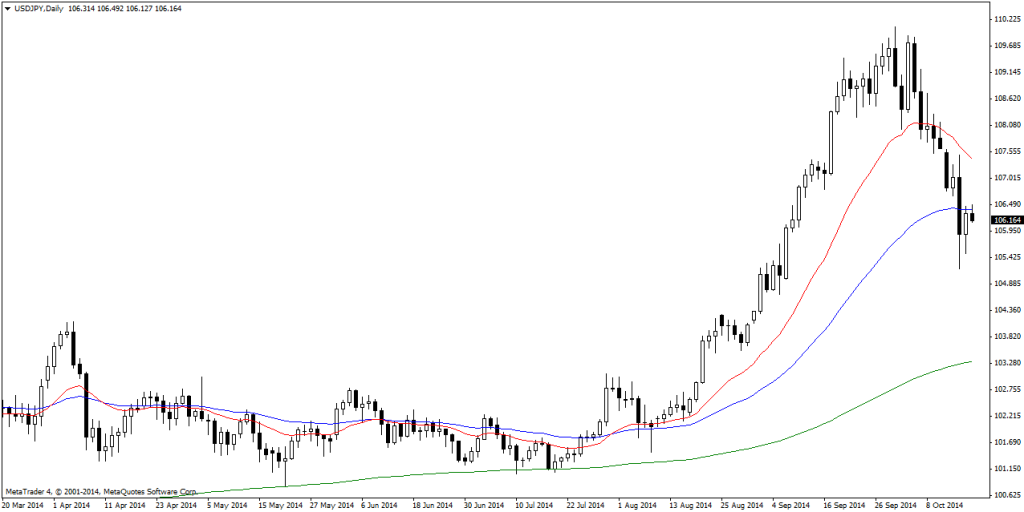Click the 105.950 price scale label

tap(1007, 230)
